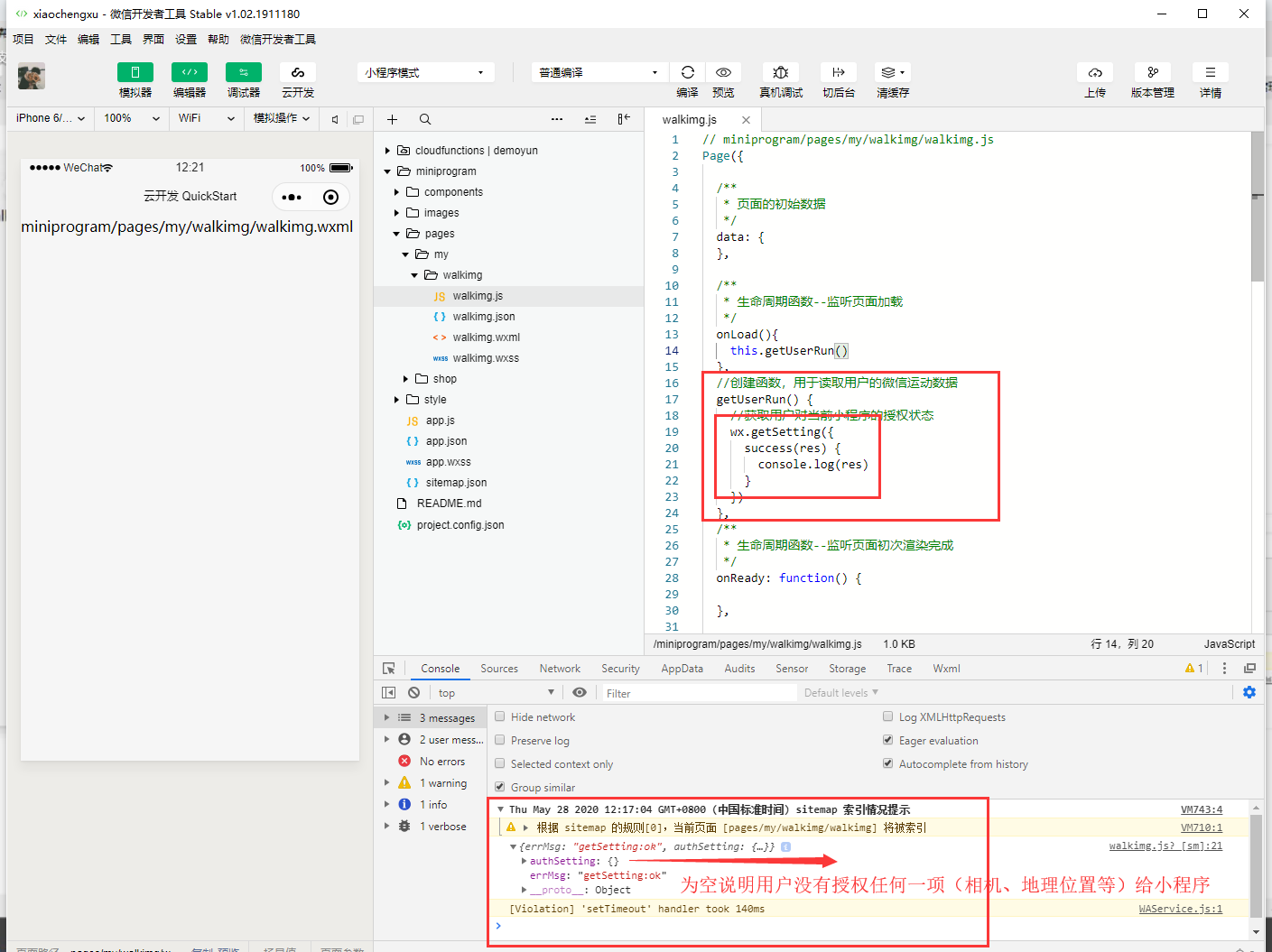The image size is (1272, 952).
Task: Click the preview eye icon
Action: (723, 72)
